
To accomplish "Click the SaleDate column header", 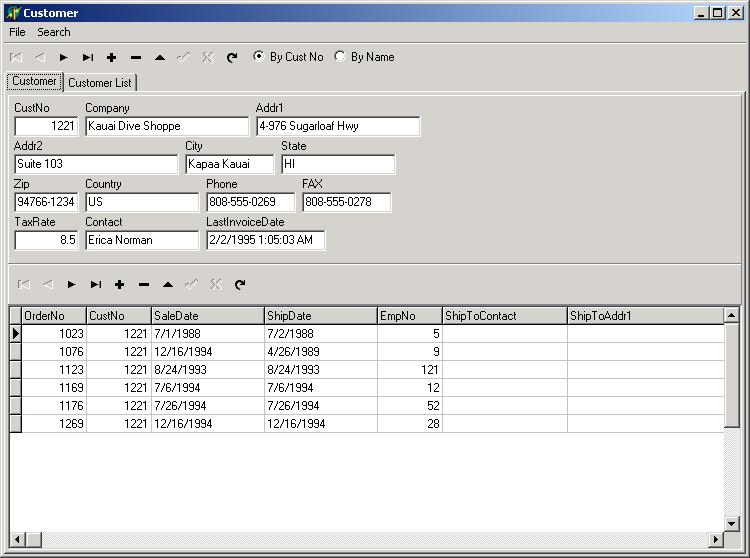I will [207, 316].
